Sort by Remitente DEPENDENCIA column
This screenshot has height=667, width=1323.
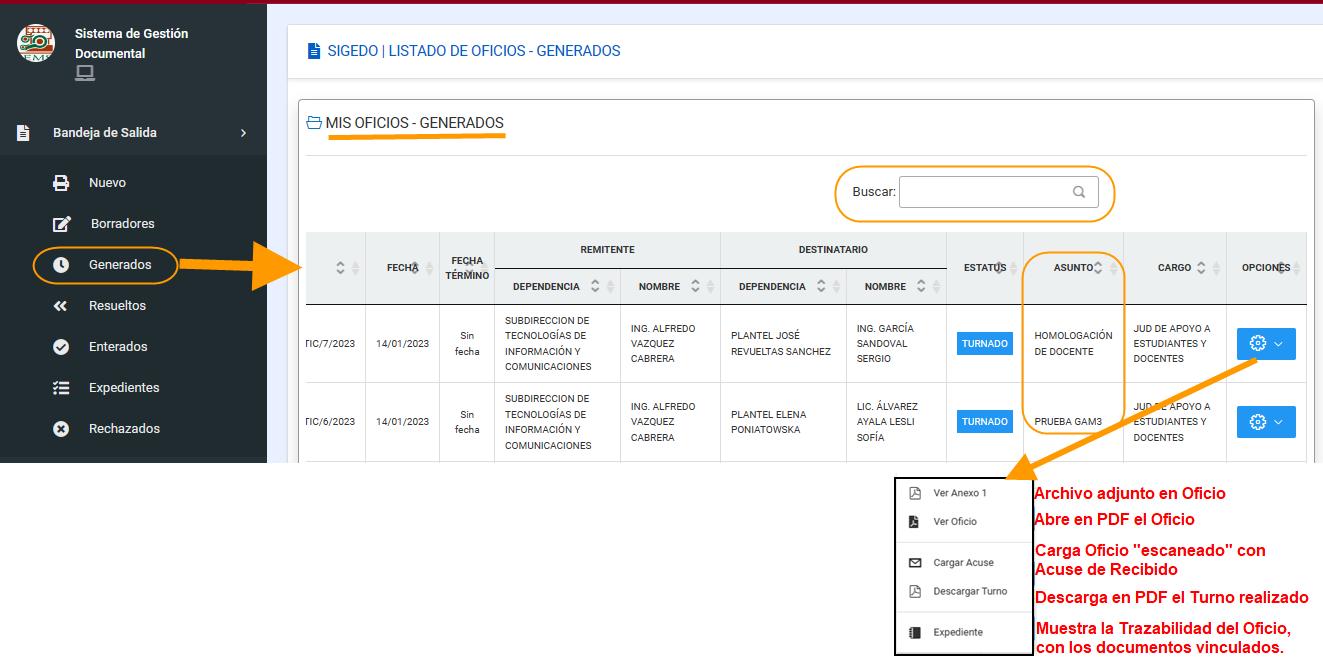coord(557,287)
